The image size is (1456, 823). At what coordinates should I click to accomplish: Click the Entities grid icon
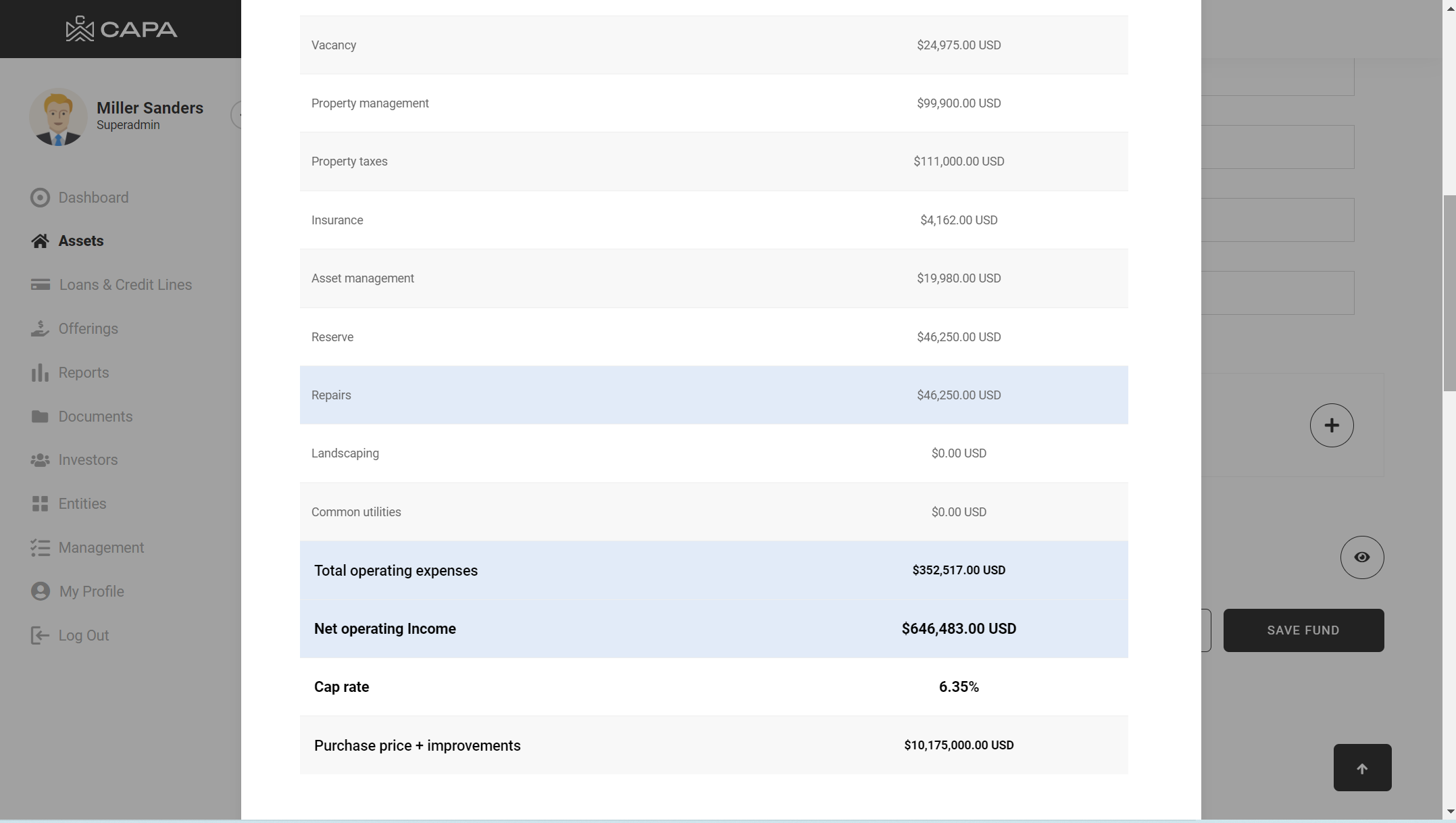pyautogui.click(x=40, y=504)
